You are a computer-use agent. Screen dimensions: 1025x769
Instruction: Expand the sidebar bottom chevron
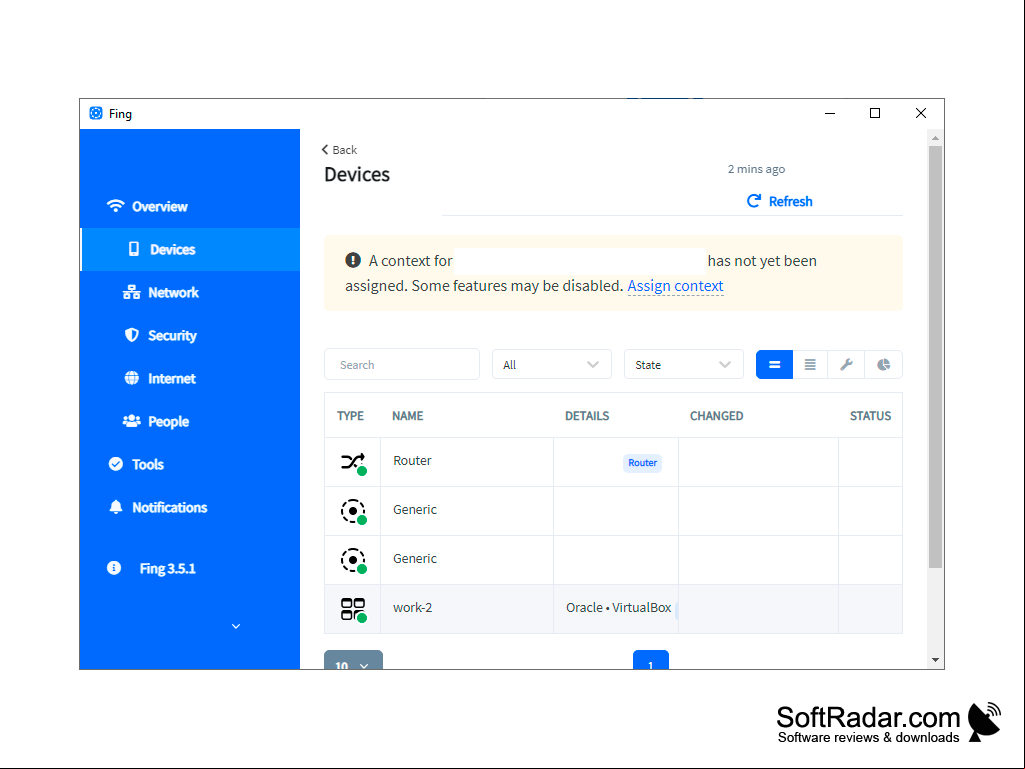(x=236, y=626)
